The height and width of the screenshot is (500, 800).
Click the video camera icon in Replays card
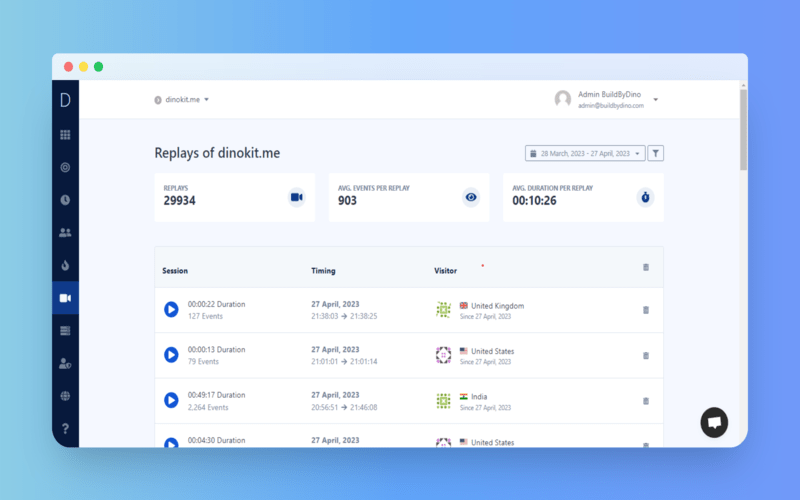click(296, 197)
